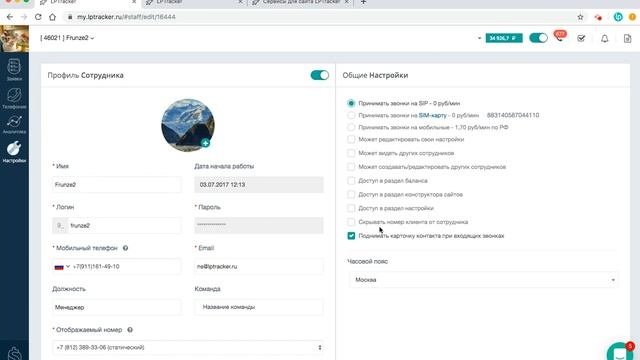Click the phone calls icon with red badge
This screenshot has width=640, height=360.
pos(560,37)
